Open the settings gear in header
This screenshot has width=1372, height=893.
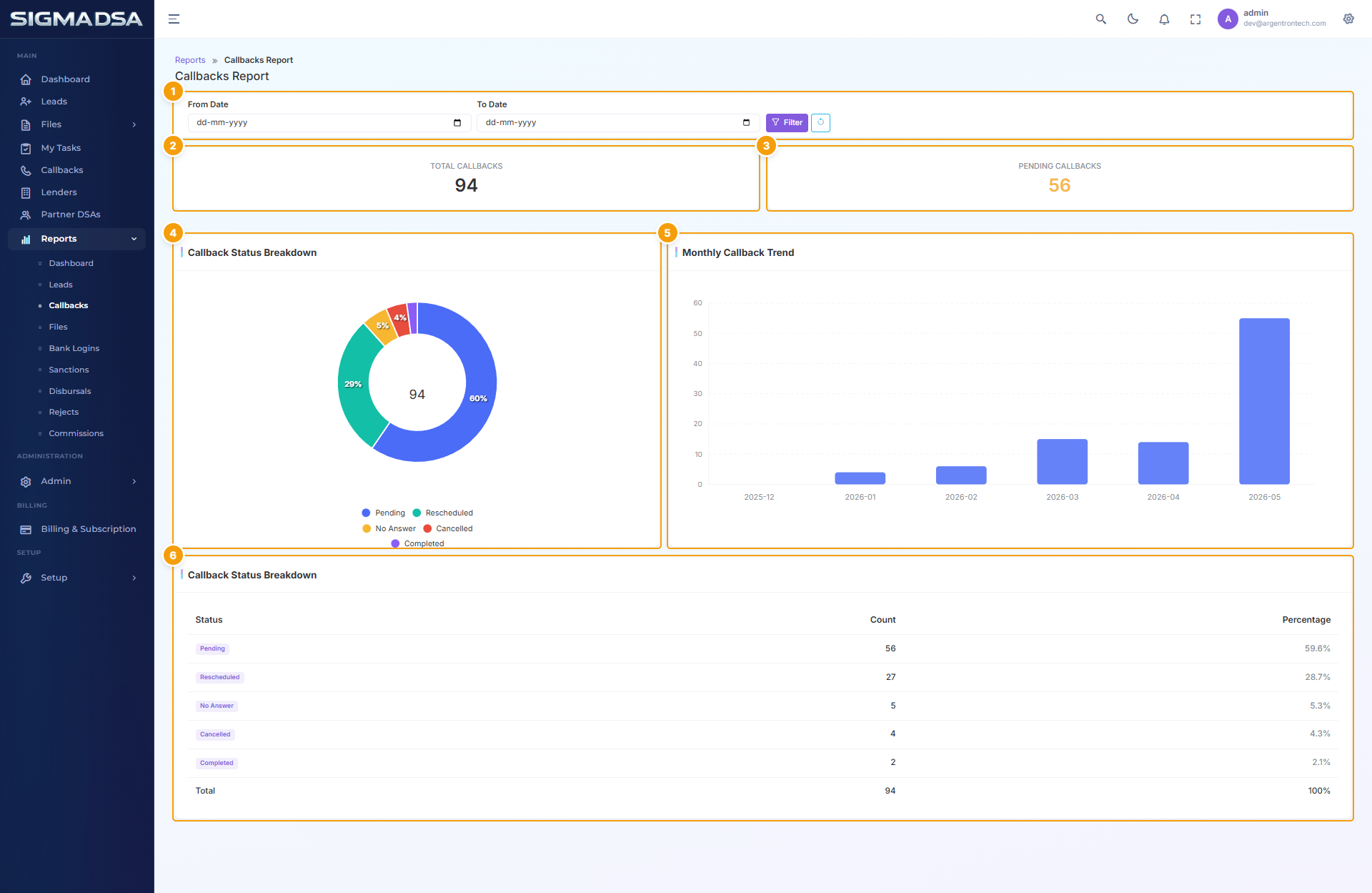[1348, 19]
